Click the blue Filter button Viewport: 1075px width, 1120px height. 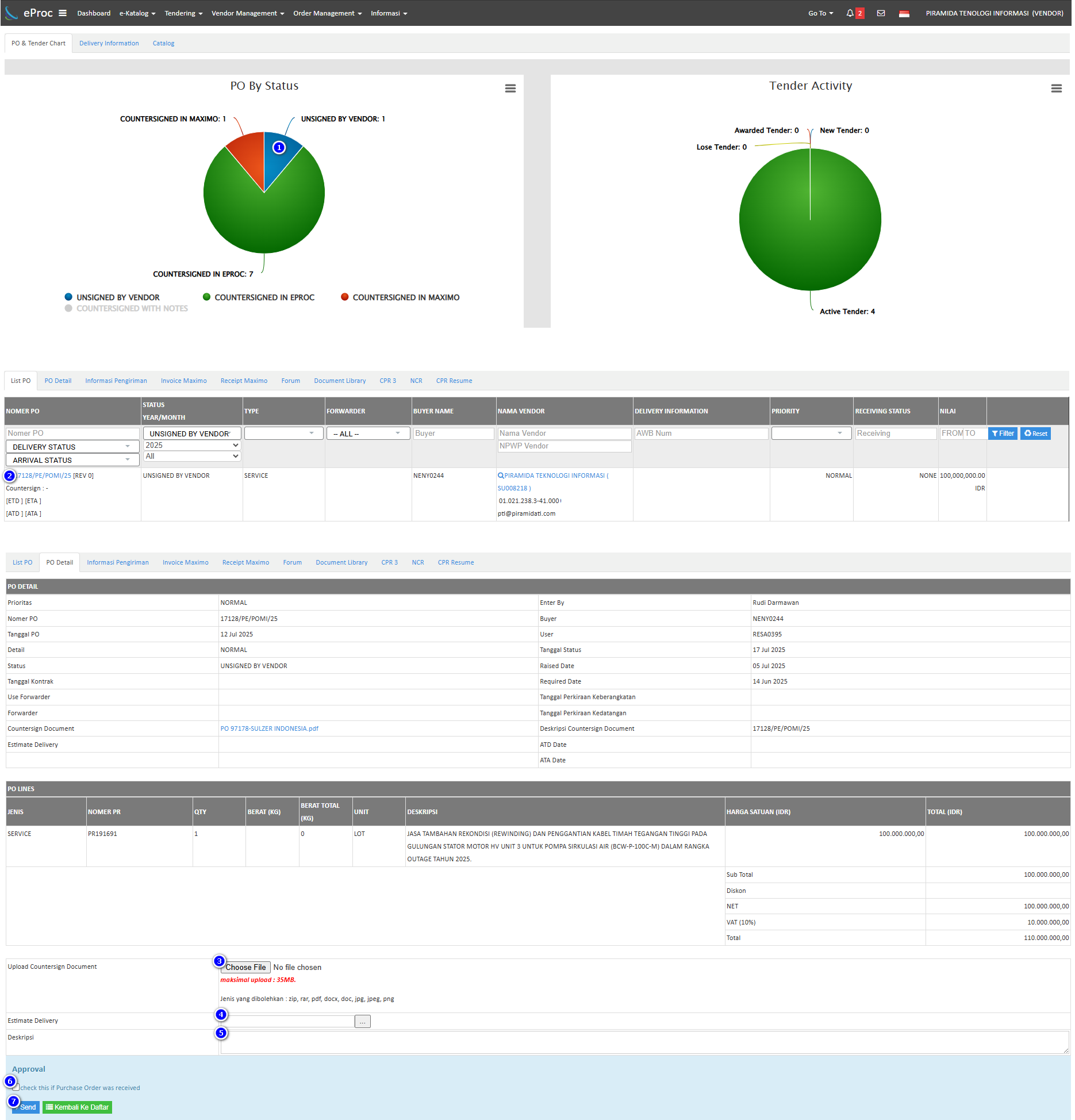(1003, 434)
